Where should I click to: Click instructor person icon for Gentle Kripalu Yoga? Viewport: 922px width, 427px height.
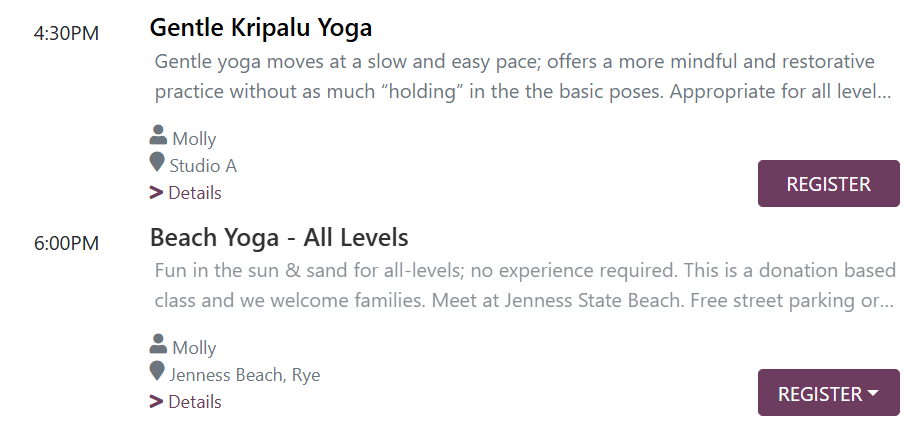(158, 136)
